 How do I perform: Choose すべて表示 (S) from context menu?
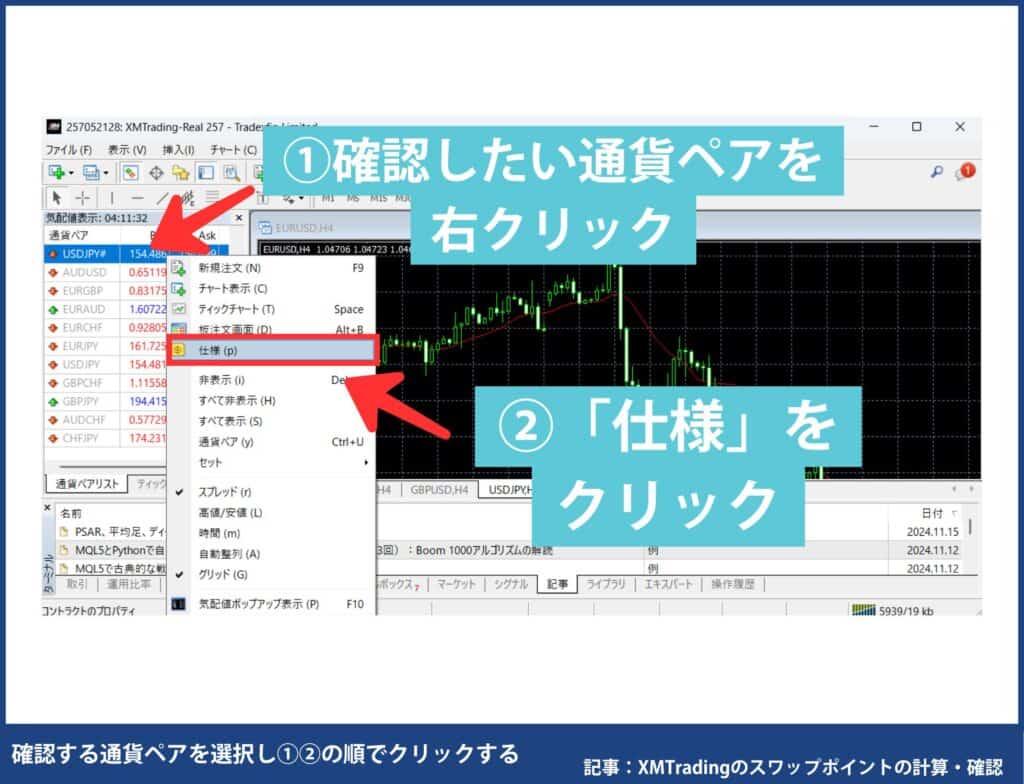coord(271,421)
